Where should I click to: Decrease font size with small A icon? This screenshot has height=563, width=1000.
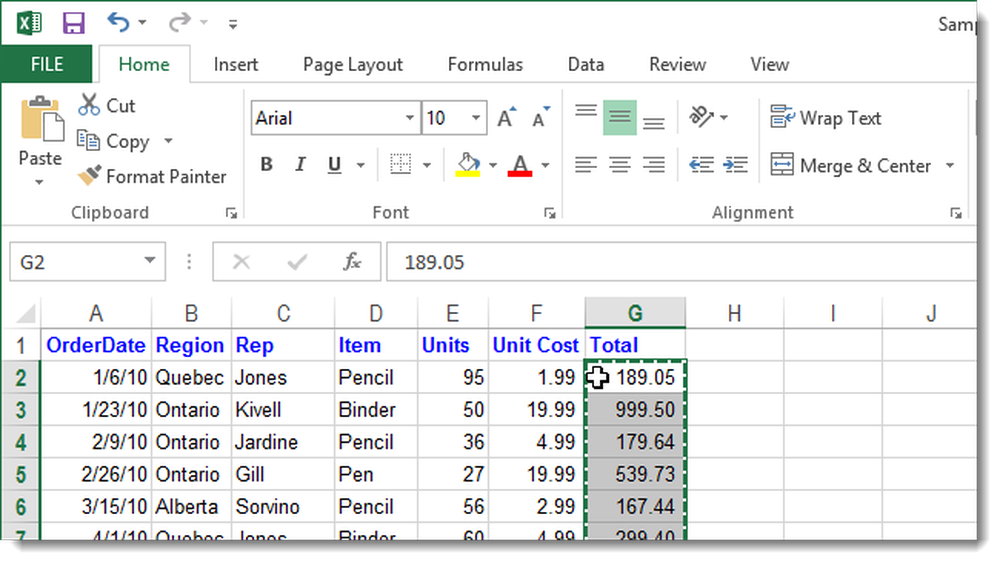click(x=541, y=118)
